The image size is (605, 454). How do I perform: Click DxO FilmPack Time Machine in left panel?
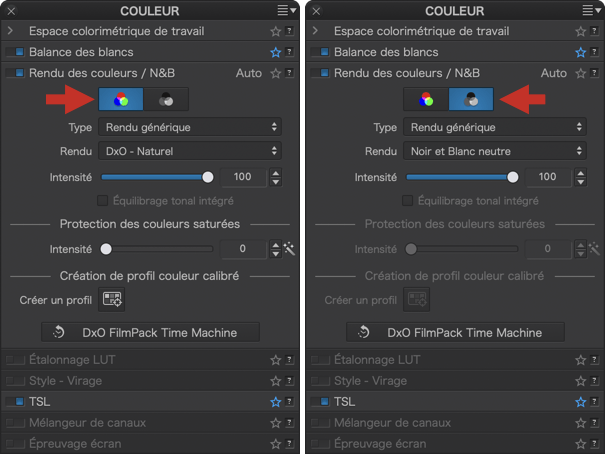(x=150, y=332)
